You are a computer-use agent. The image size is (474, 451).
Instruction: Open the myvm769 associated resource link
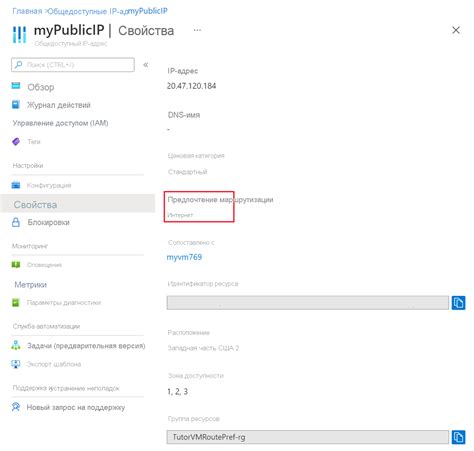(184, 257)
